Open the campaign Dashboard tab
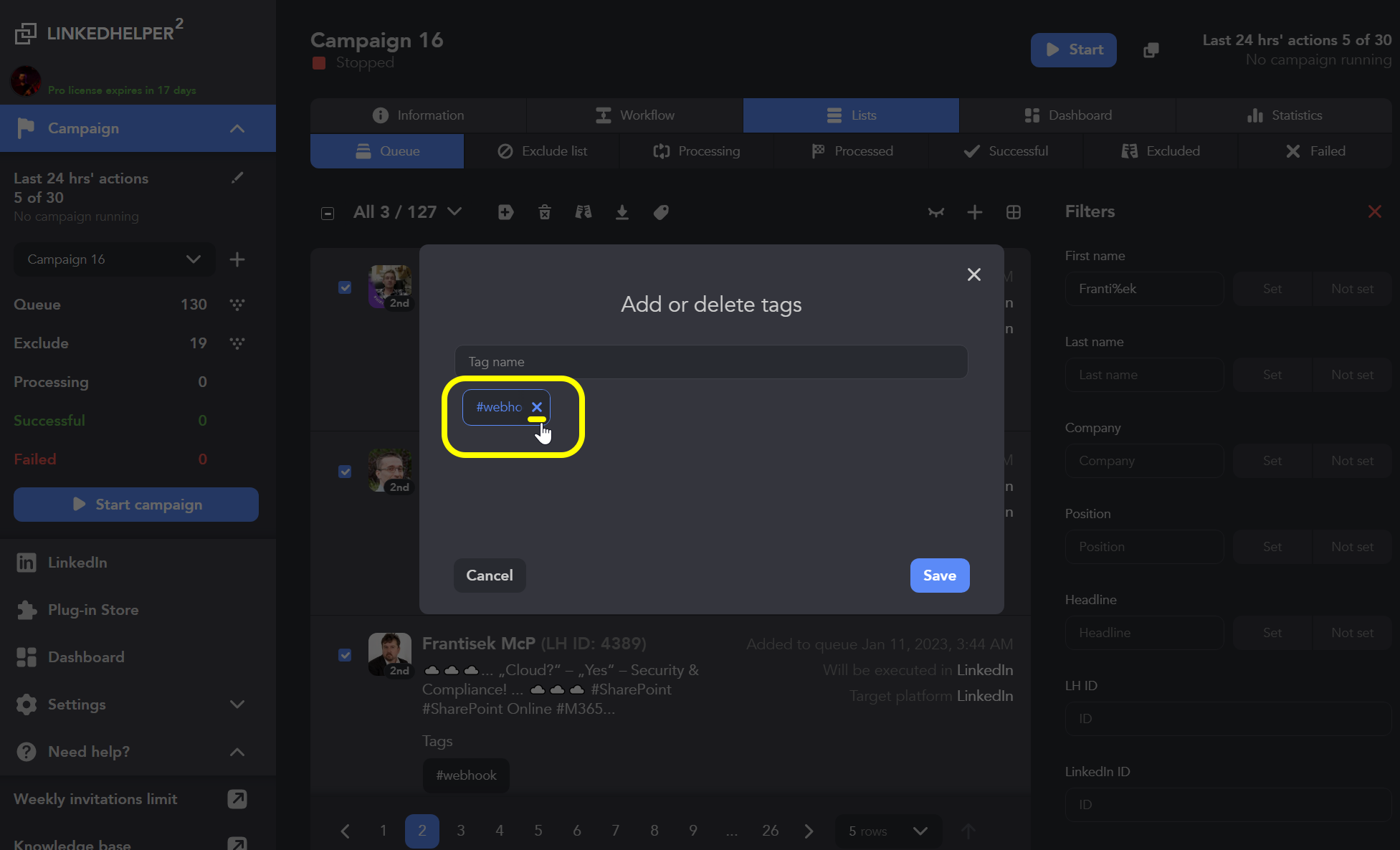Screen dimensions: 1400x850 (1067, 115)
